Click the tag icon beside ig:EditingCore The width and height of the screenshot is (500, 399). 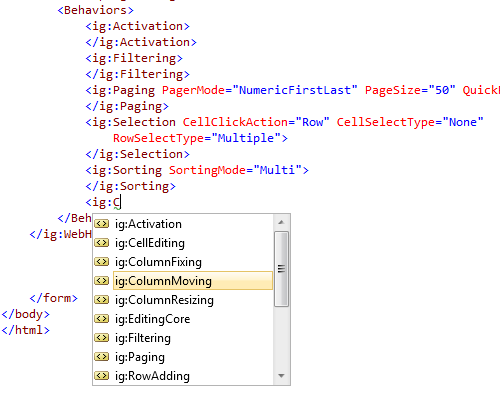(102, 319)
